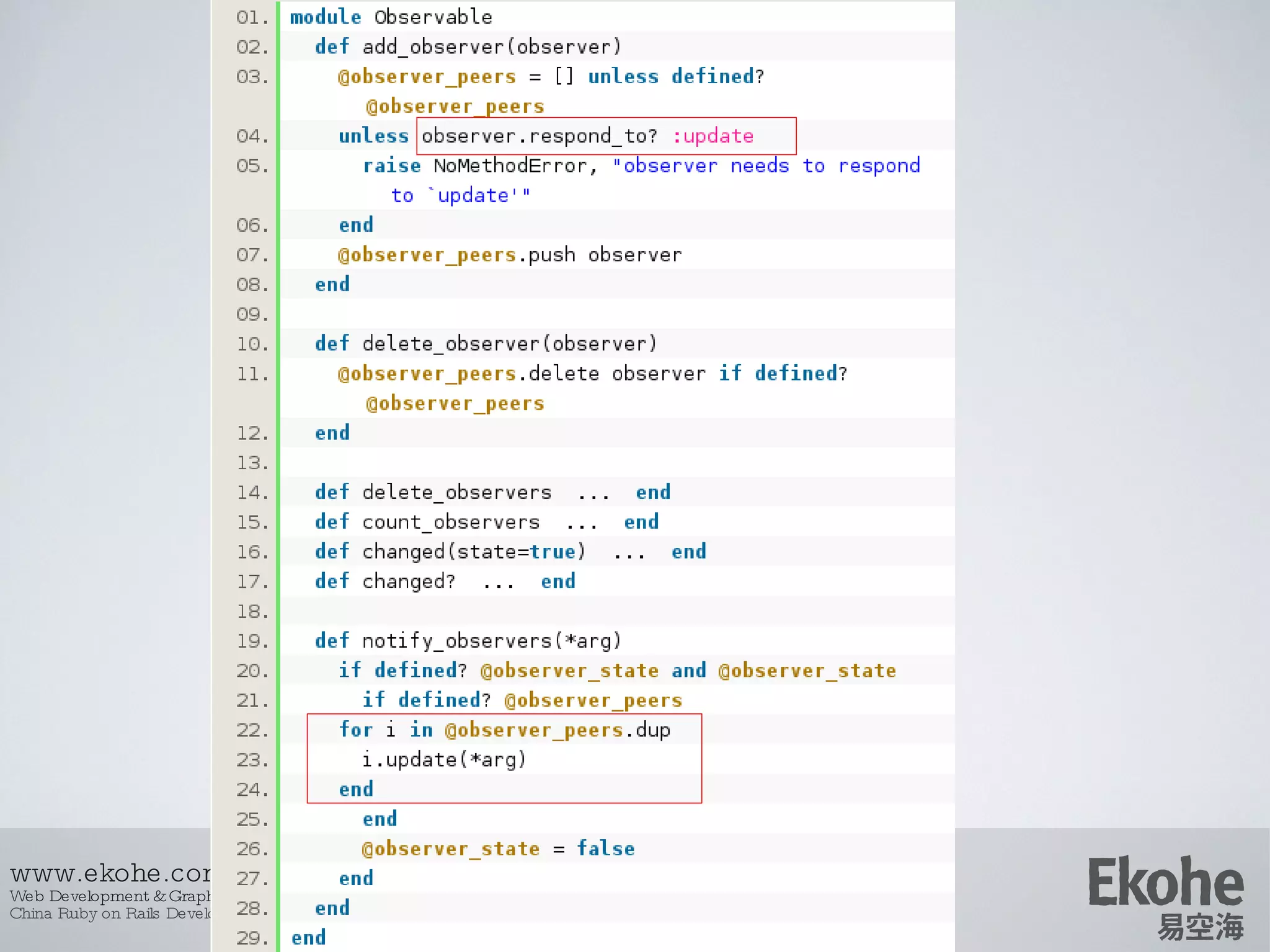1270x952 pixels.
Task: Click the @observer_peers.push observer line
Action: tap(510, 255)
